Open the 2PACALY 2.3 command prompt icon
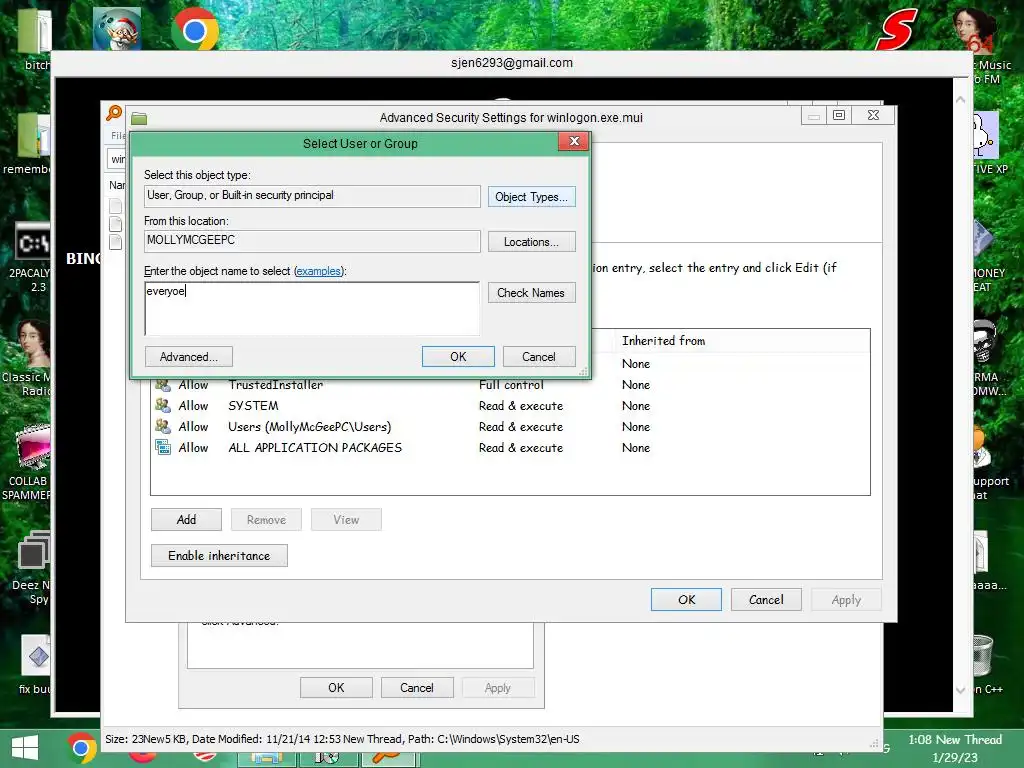The width and height of the screenshot is (1024, 768). point(32,242)
